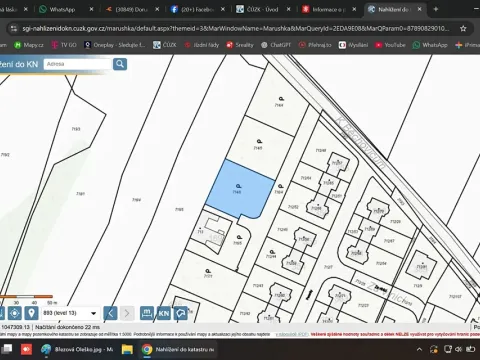The height and width of the screenshot is (360, 480).
Task: Open the TV GO bookmark
Action: [x=64, y=45]
